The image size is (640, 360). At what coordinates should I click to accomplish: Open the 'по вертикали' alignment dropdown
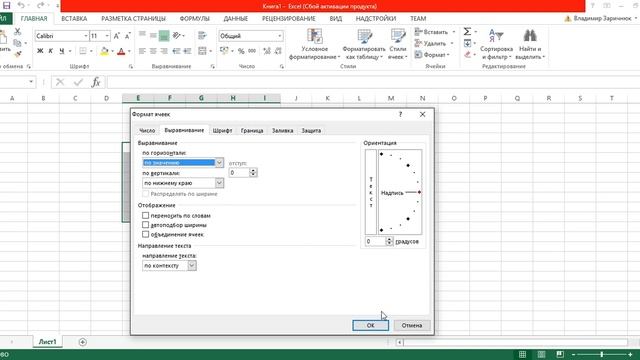tap(219, 183)
